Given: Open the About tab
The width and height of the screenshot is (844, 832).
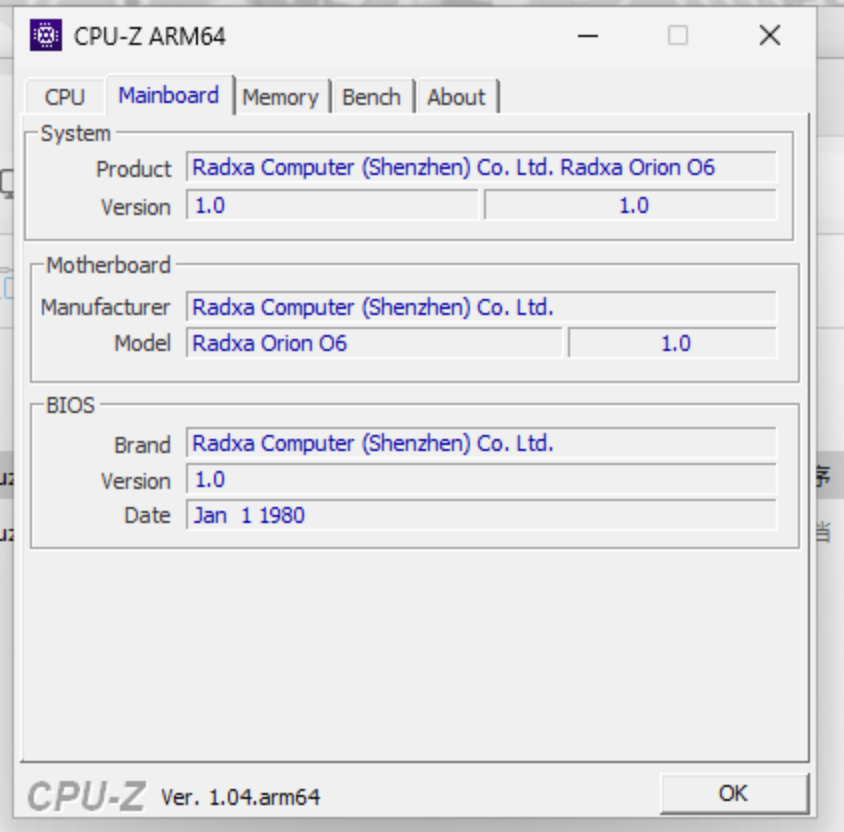Looking at the screenshot, I should [x=456, y=97].
